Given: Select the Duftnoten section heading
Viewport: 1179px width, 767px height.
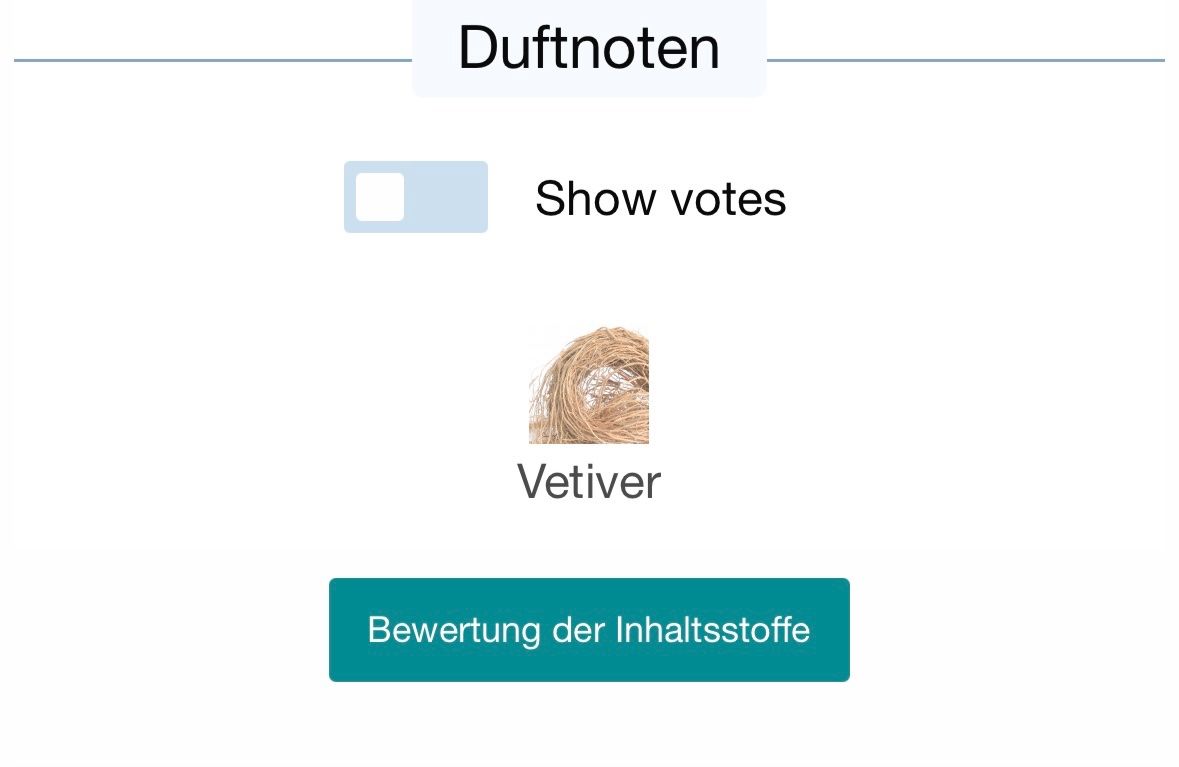Looking at the screenshot, I should [x=589, y=48].
